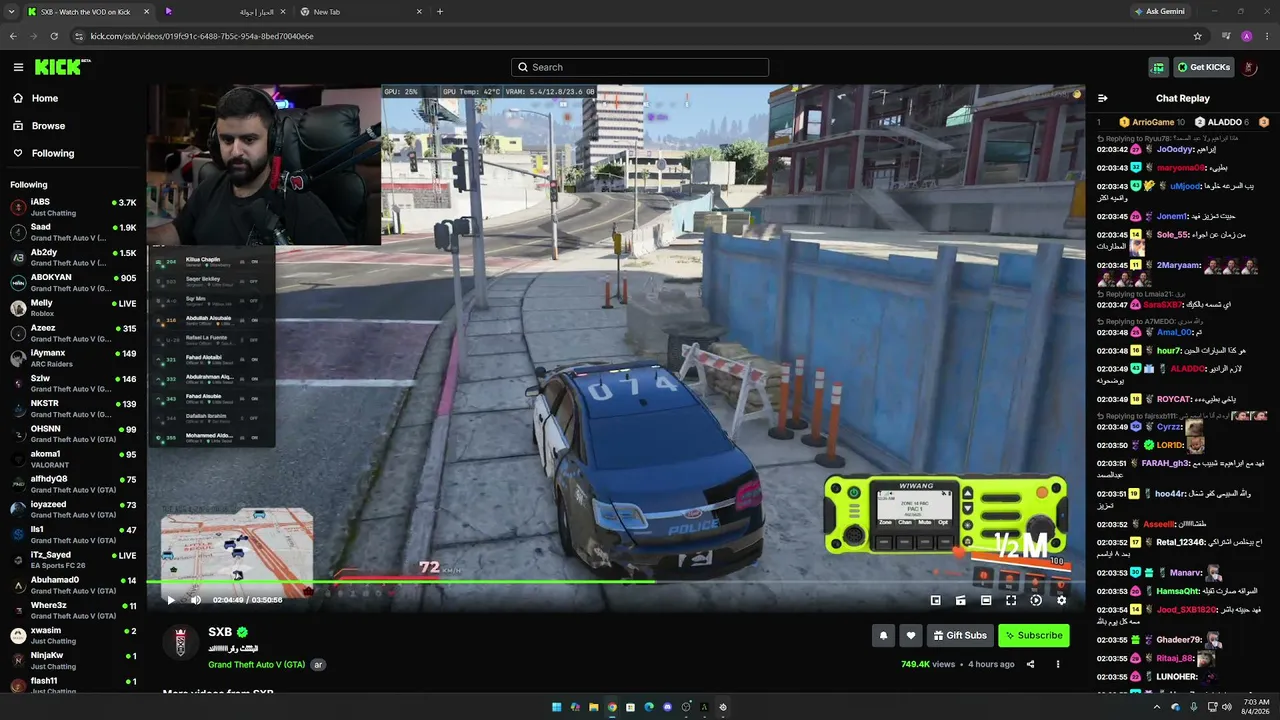Switch to the 'SXB - Watch the VOD on Kick' tab
This screenshot has width=1280, height=720.
click(x=88, y=12)
